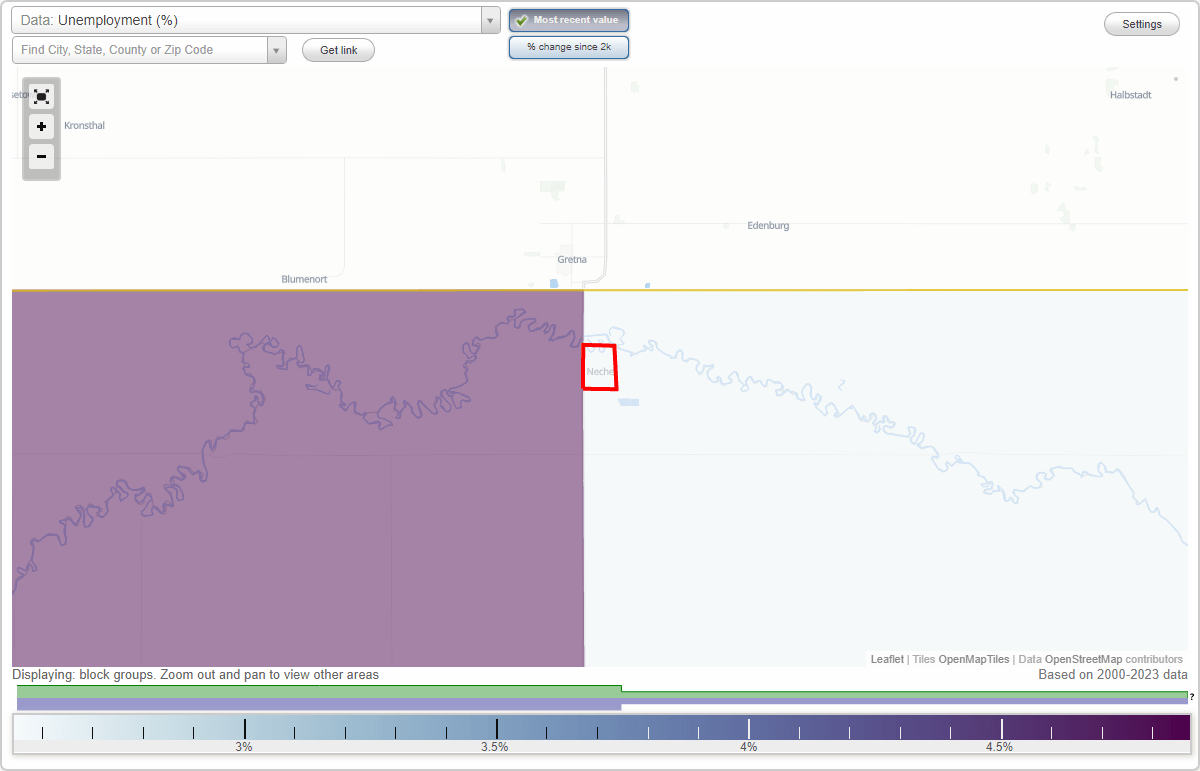The image size is (1200, 771).
Task: Click the Get link button
Action: click(x=338, y=50)
